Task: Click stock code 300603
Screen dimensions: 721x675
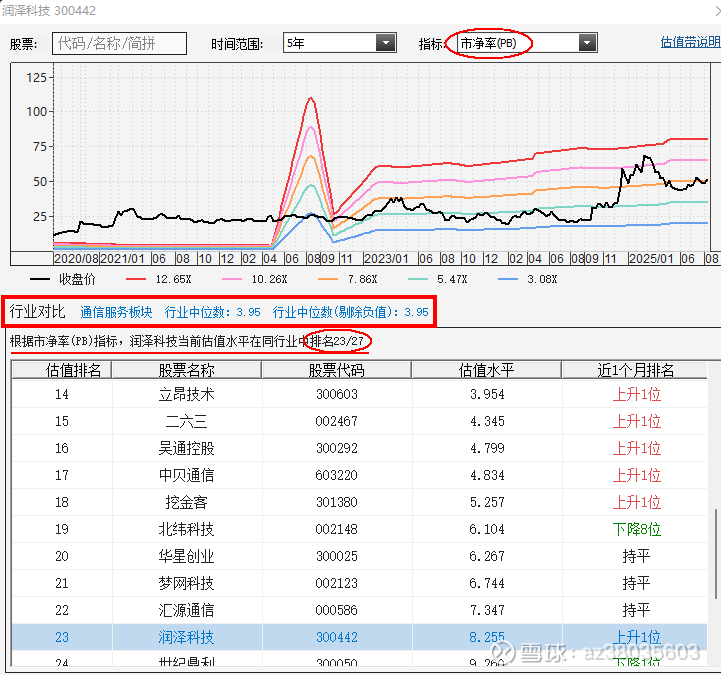Action: [337, 395]
